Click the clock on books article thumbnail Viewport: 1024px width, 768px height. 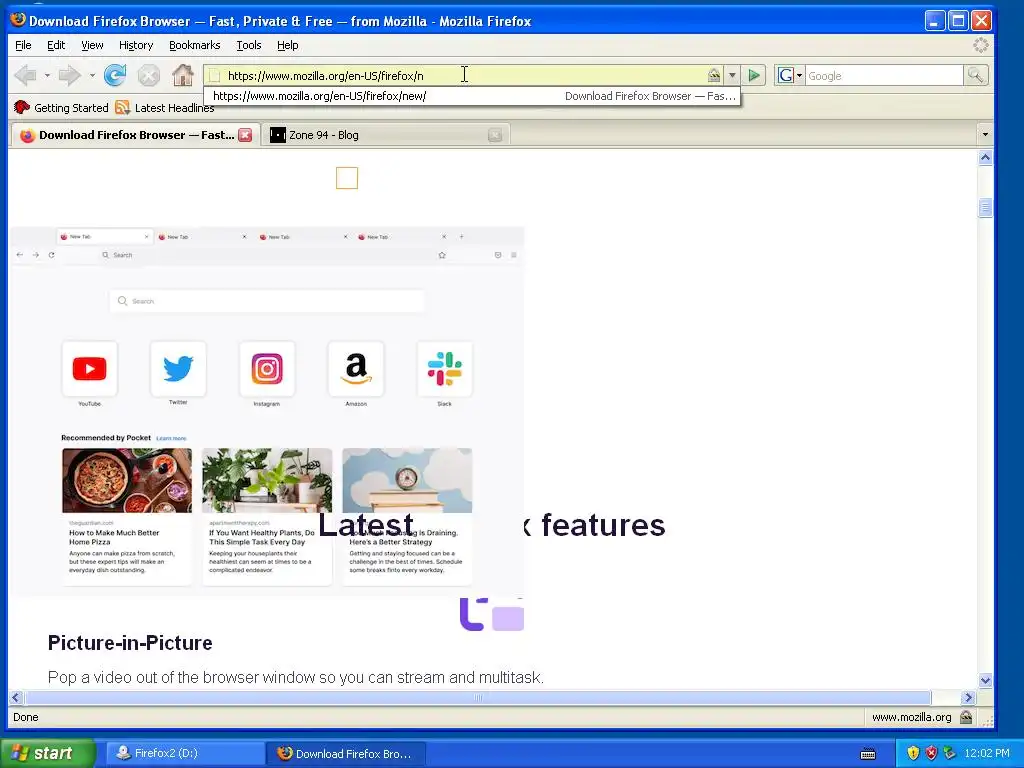407,481
